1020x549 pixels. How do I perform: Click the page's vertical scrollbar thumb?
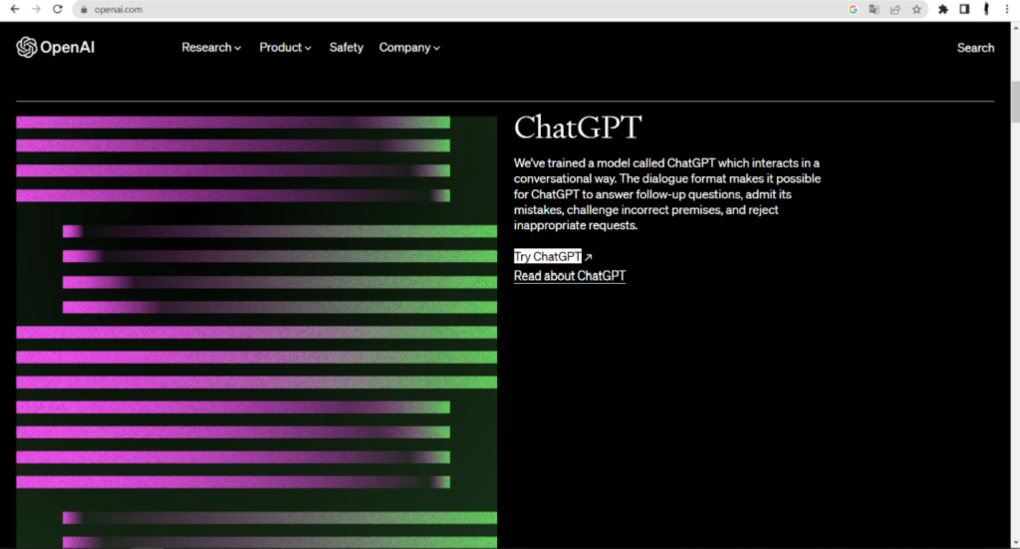[x=1014, y=102]
